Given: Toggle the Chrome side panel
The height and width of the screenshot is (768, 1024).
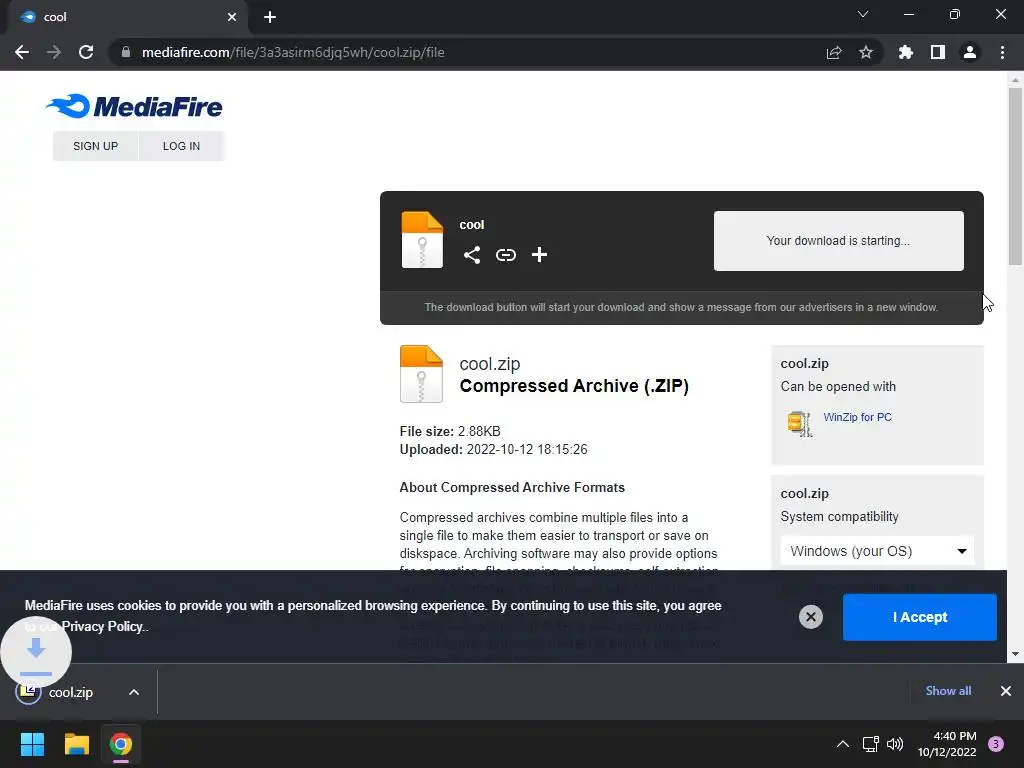Looking at the screenshot, I should pyautogui.click(x=938, y=52).
